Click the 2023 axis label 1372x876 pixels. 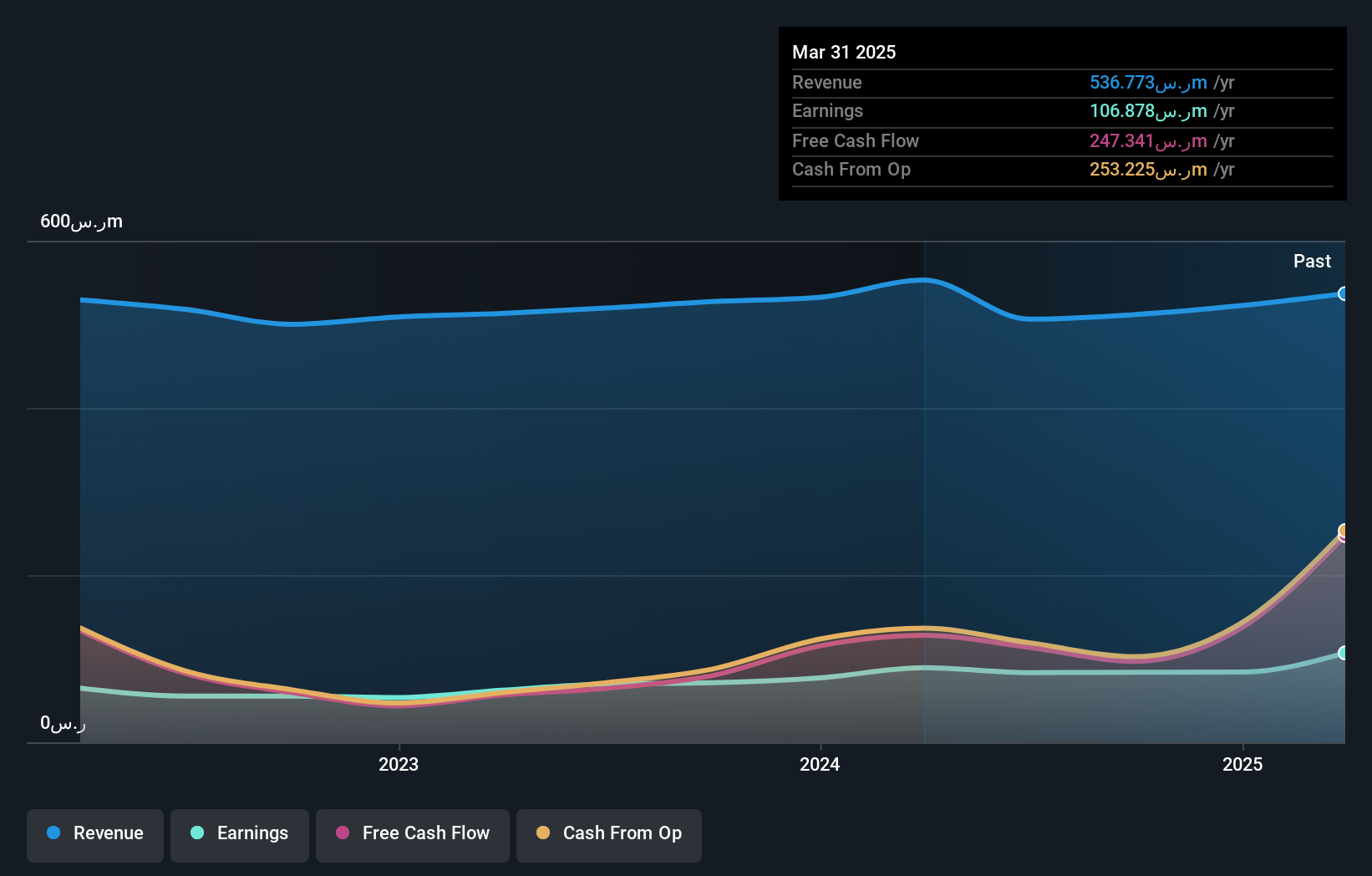tap(399, 764)
